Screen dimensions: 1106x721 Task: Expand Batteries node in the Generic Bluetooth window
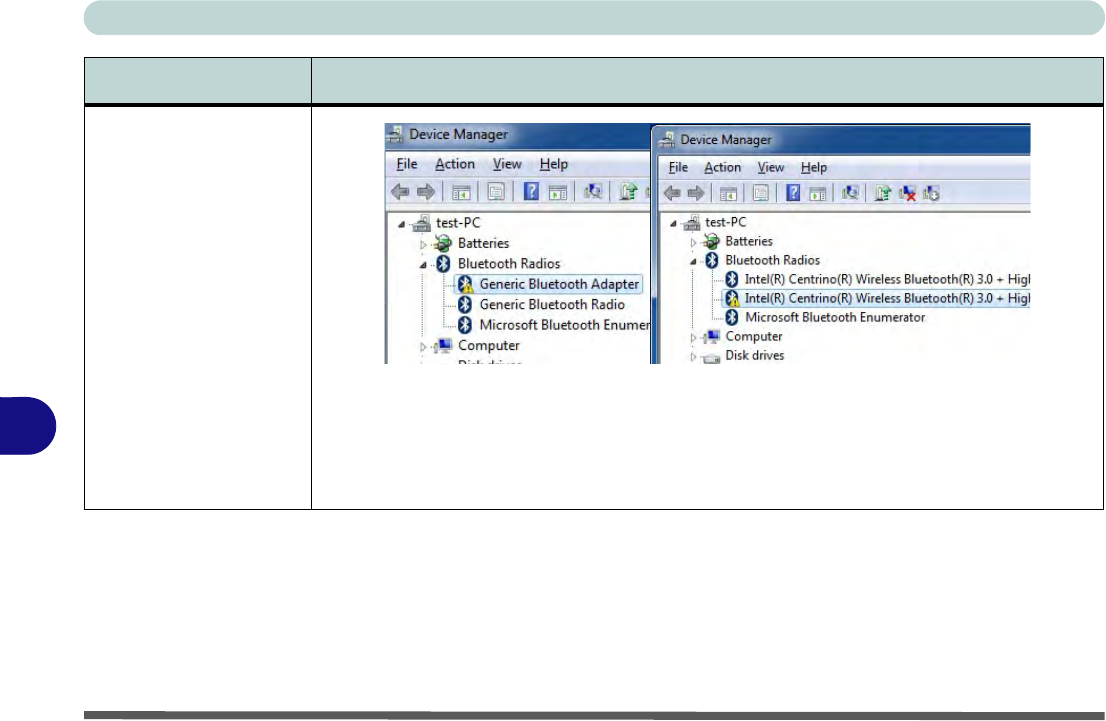(x=423, y=244)
